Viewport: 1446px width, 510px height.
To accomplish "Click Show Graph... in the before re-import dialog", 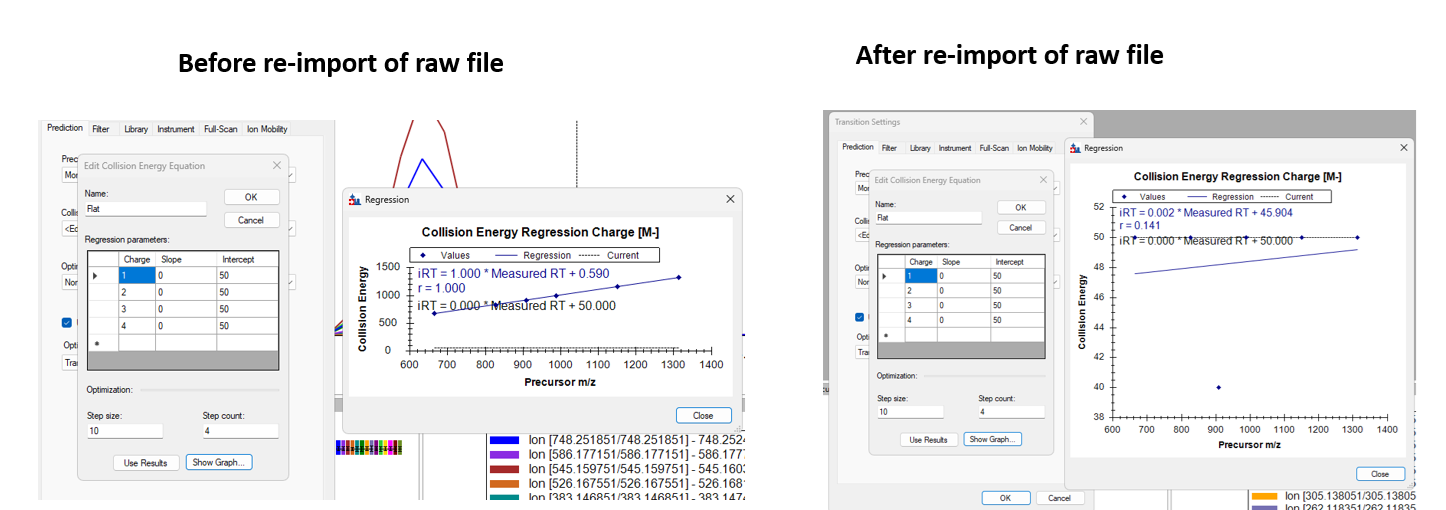I will [x=219, y=463].
